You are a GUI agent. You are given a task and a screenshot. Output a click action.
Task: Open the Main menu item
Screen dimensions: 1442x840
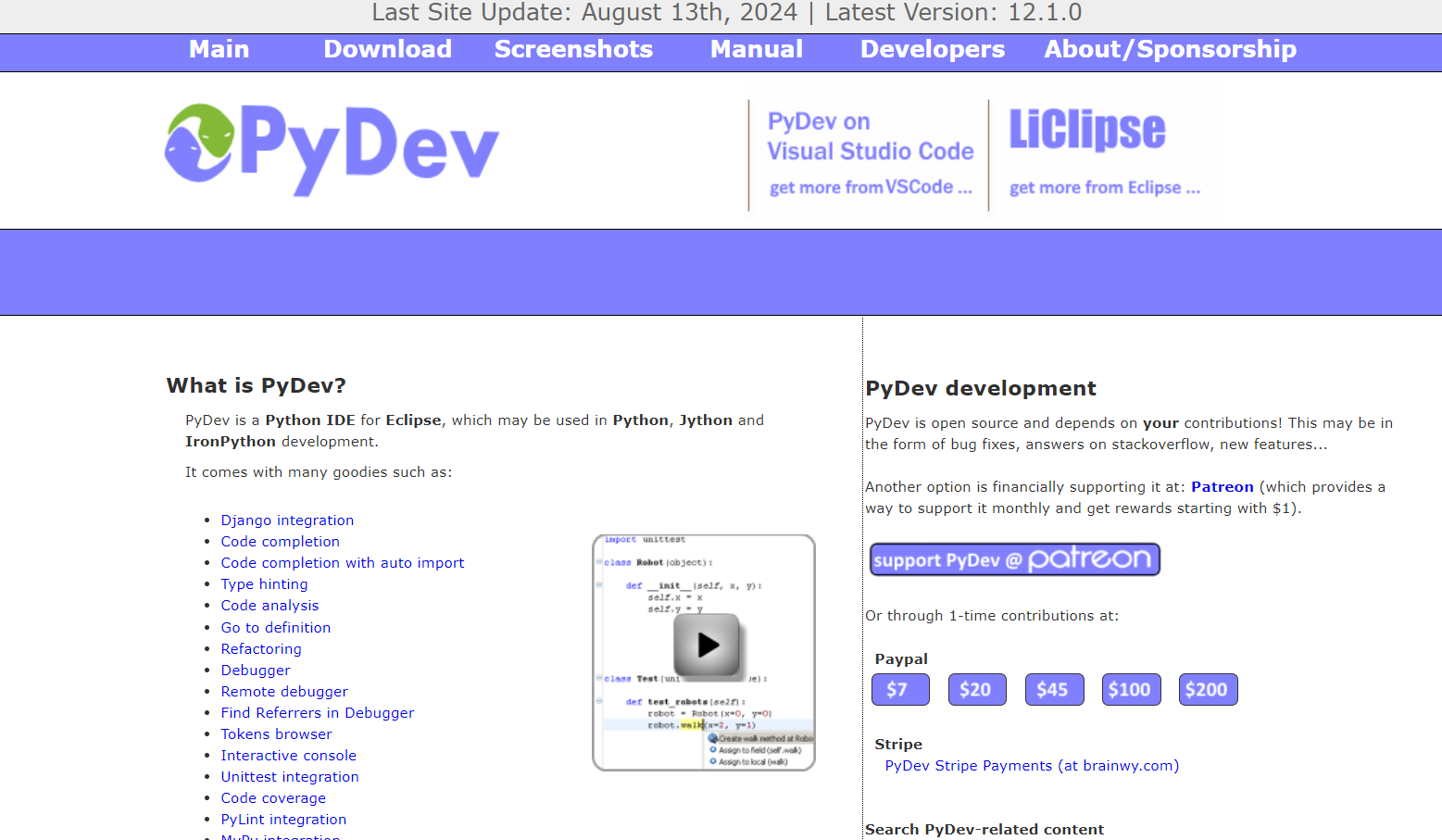click(219, 49)
